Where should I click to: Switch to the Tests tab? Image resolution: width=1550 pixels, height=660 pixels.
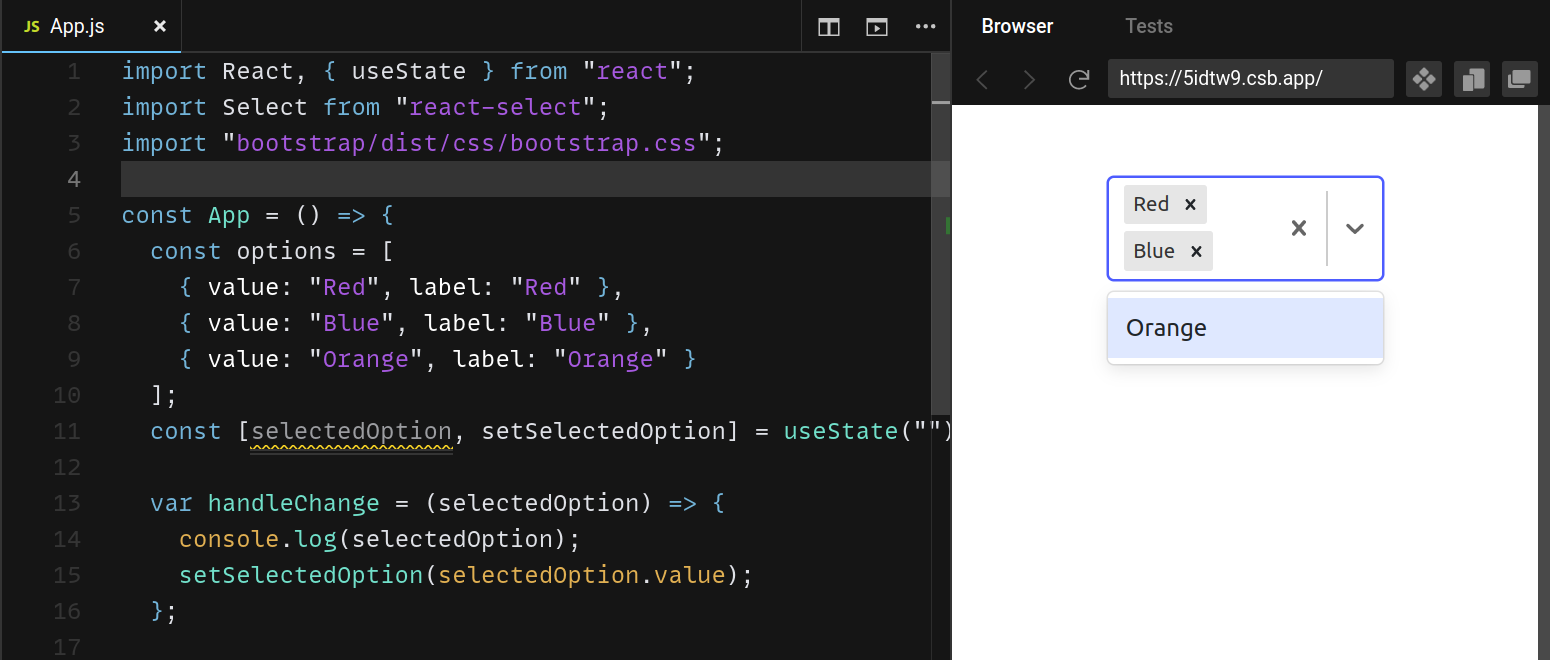pyautogui.click(x=1148, y=27)
